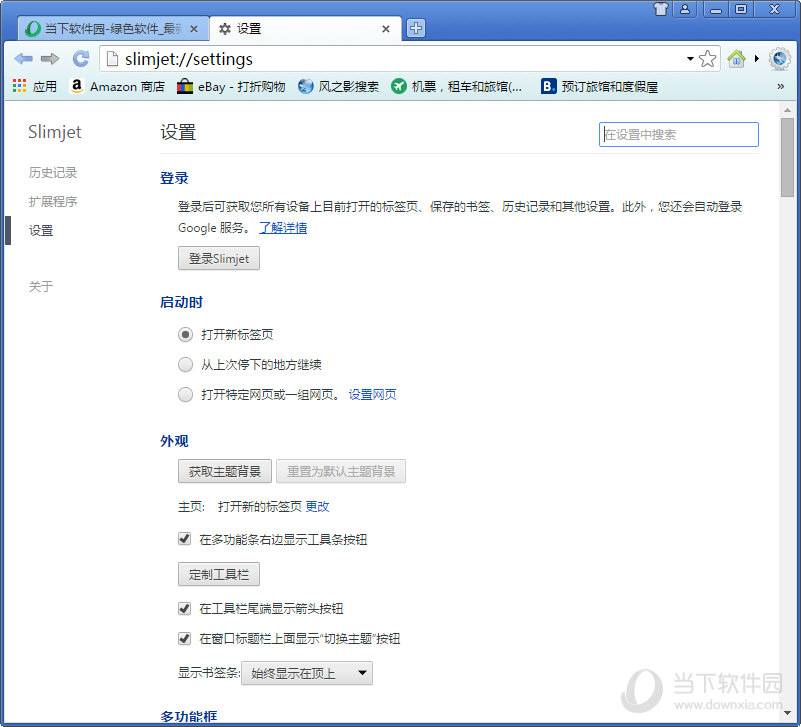Screen dimensions: 801x727
Task: Uncheck 在工具栏尾端显示箭头按钮
Action: 184,608
